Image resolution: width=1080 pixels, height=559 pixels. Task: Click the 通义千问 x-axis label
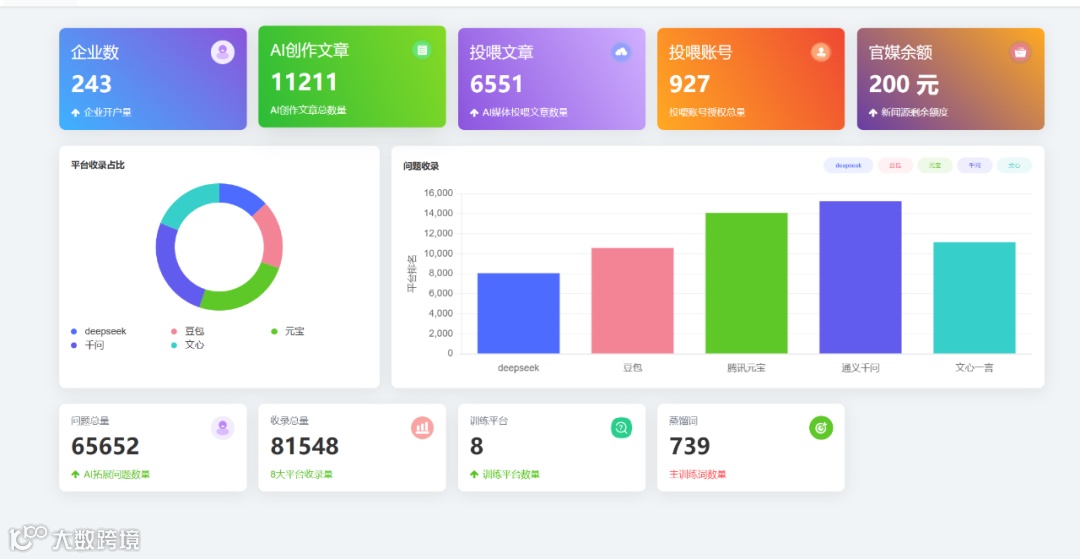coord(860,368)
